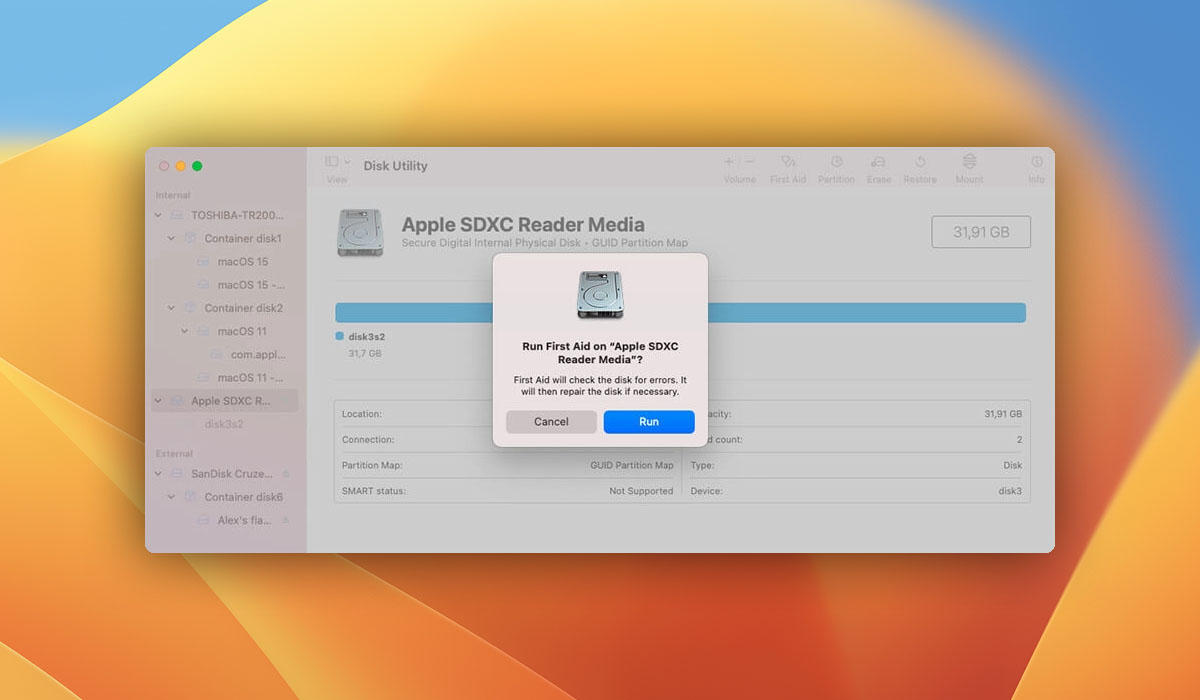Collapse the TOSHIBA-TR200 disk tree
Viewport: 1200px width, 700px height.
158,215
